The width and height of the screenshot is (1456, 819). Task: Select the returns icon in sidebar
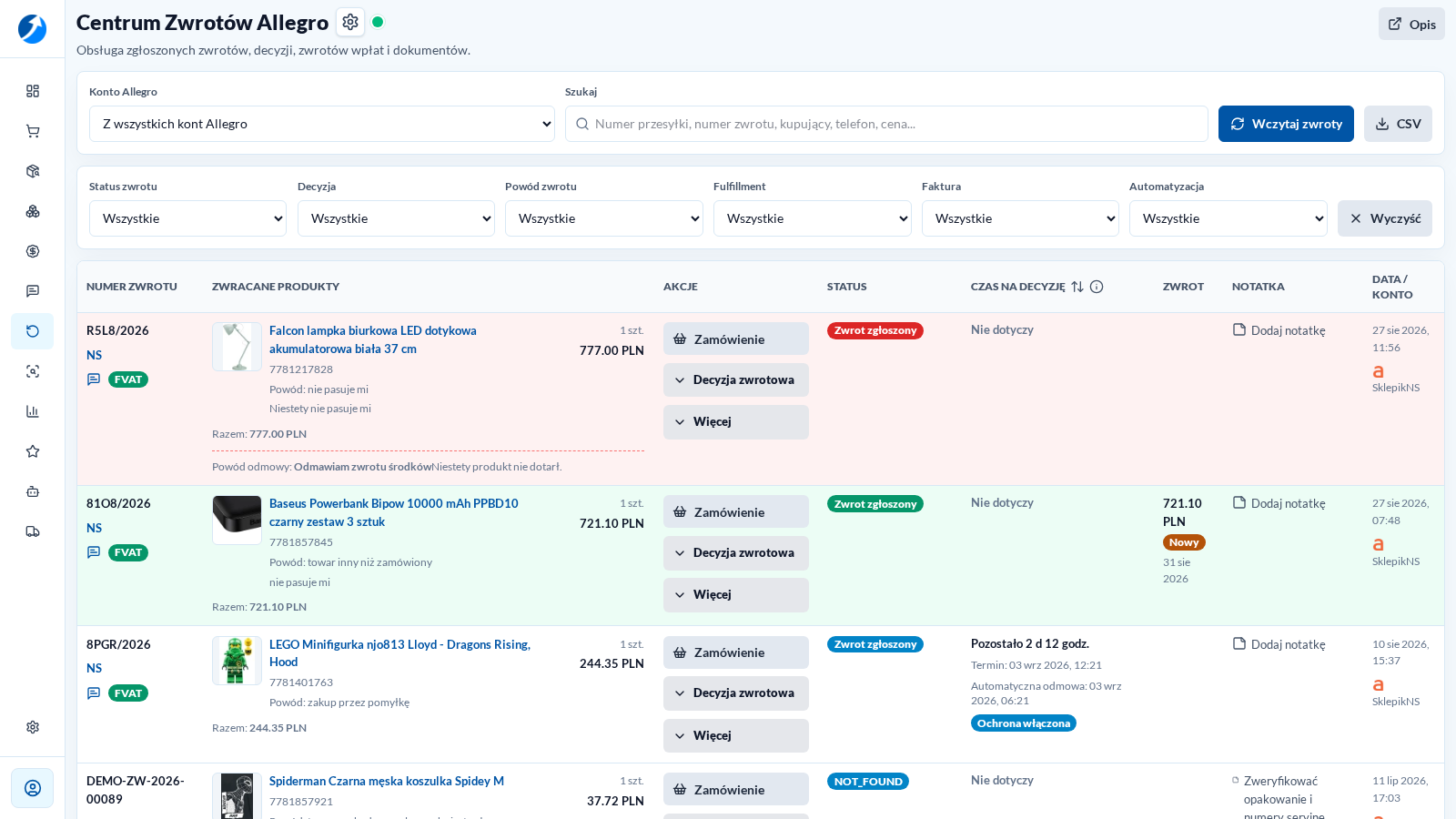(x=33, y=331)
